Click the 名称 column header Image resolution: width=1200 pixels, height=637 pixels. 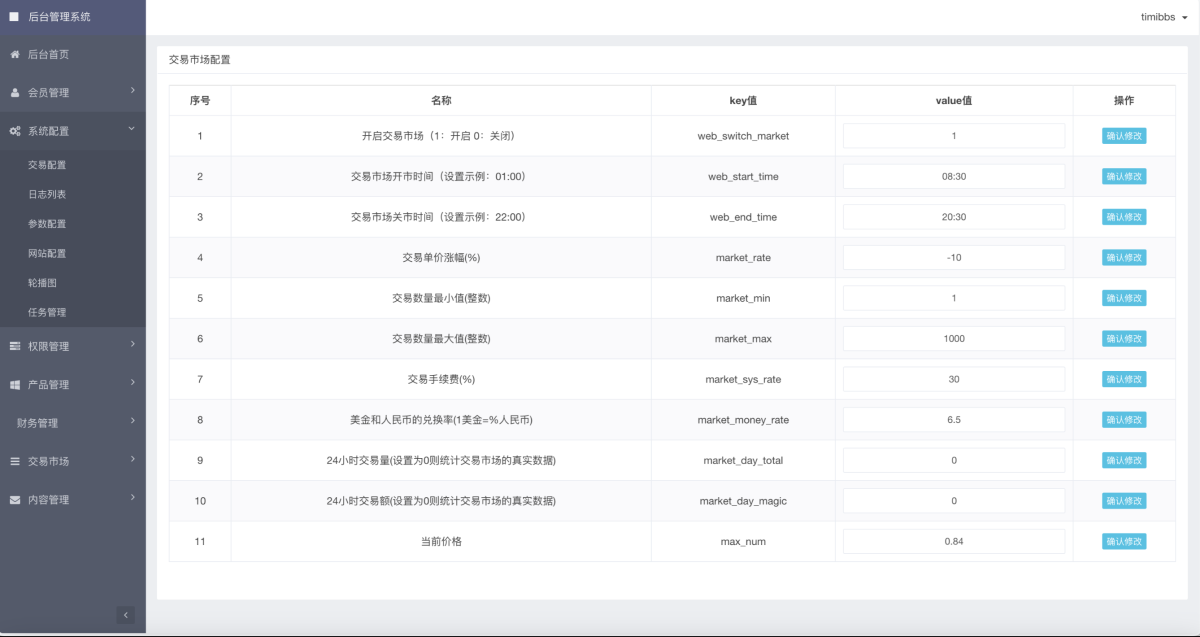click(441, 101)
